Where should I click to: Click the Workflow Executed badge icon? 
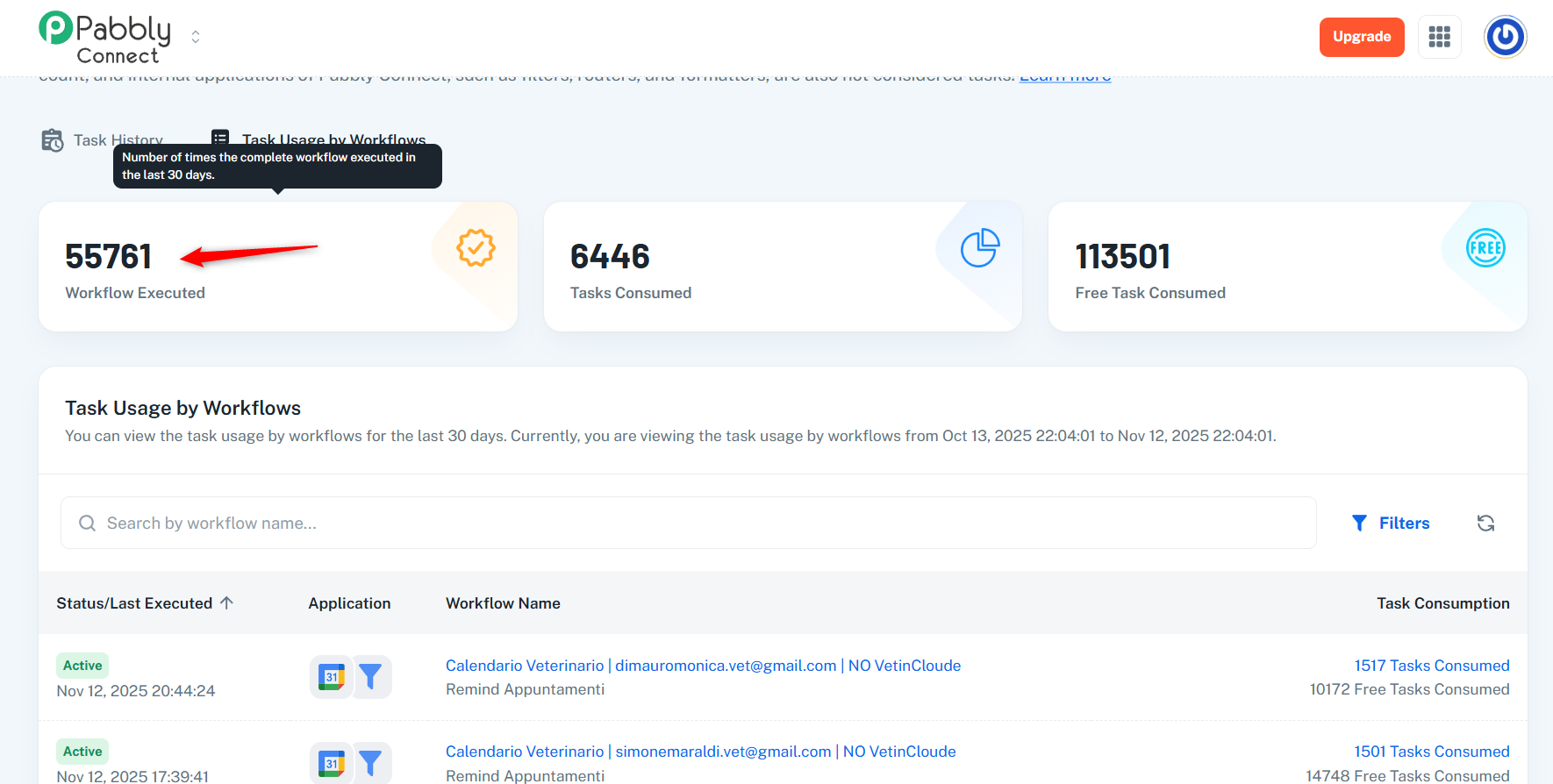pyautogui.click(x=476, y=248)
